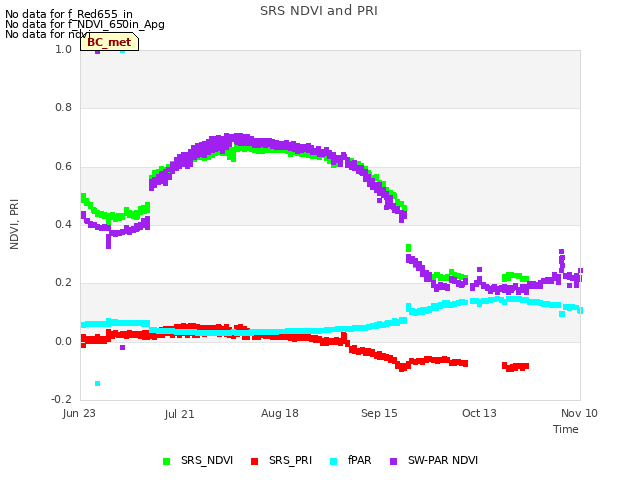
Task: Click the 'No data for f_NDVI_650in_Apg' message
Action: pos(85,24)
